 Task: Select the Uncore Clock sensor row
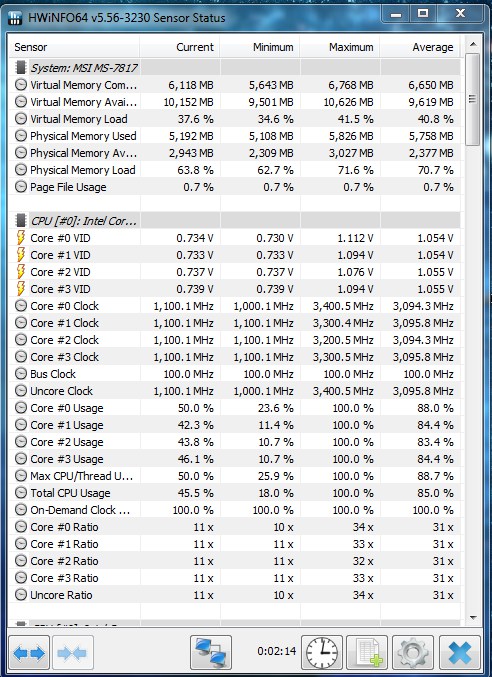[x=235, y=391]
